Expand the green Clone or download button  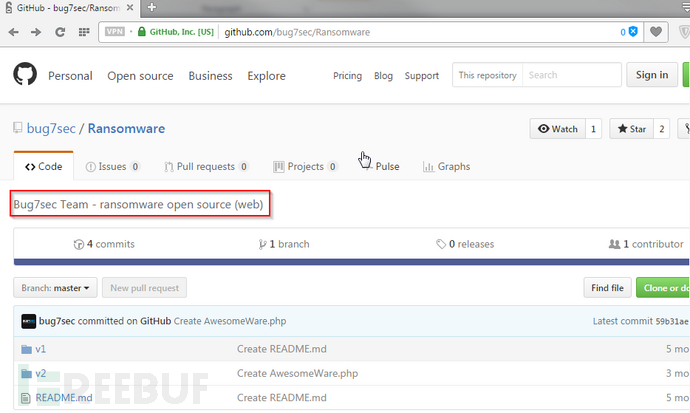pyautogui.click(x=663, y=288)
